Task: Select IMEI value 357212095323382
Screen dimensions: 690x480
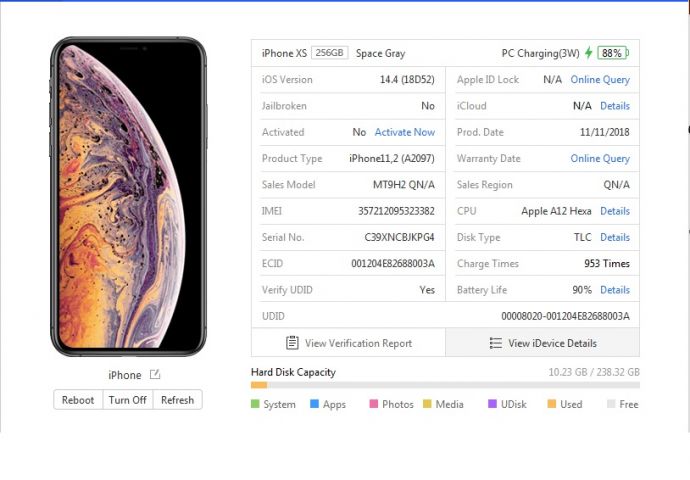Action: [396, 211]
